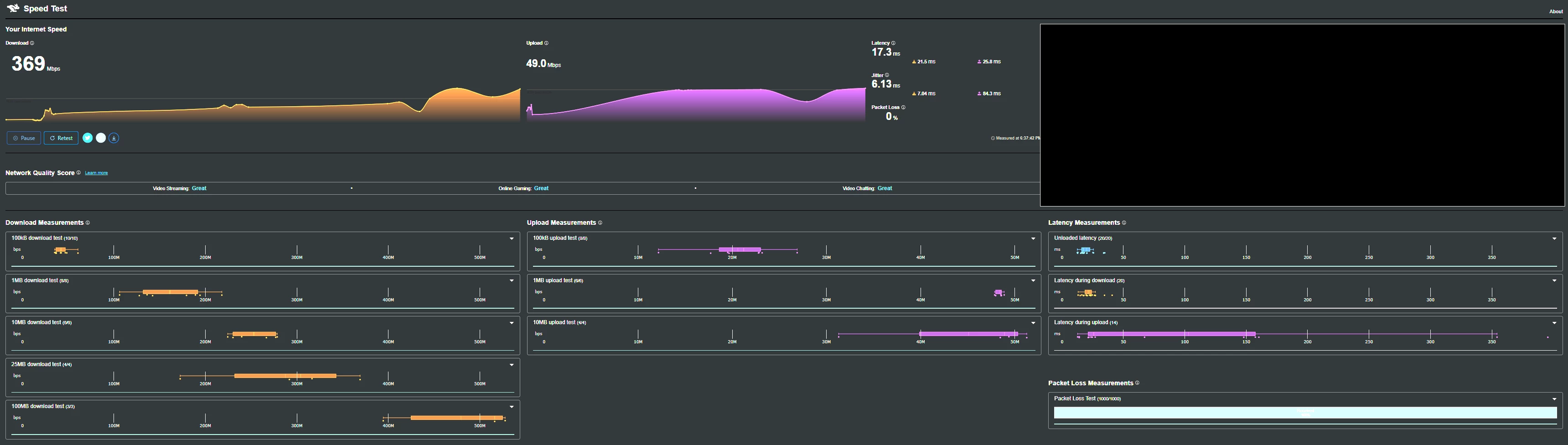Click the Network Quality Score info icon
Viewport: 1568px width, 445px height.
[x=78, y=173]
